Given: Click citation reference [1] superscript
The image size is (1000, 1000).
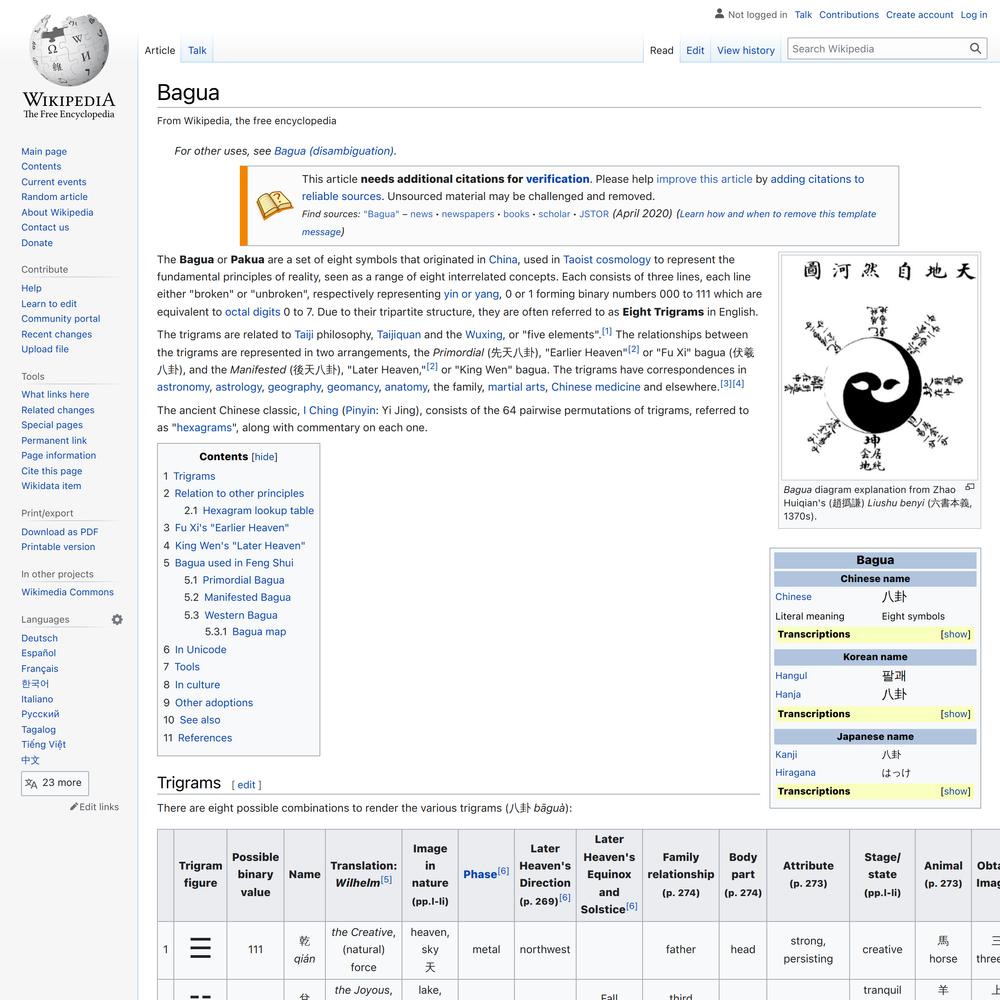Looking at the screenshot, I should 607,332.
